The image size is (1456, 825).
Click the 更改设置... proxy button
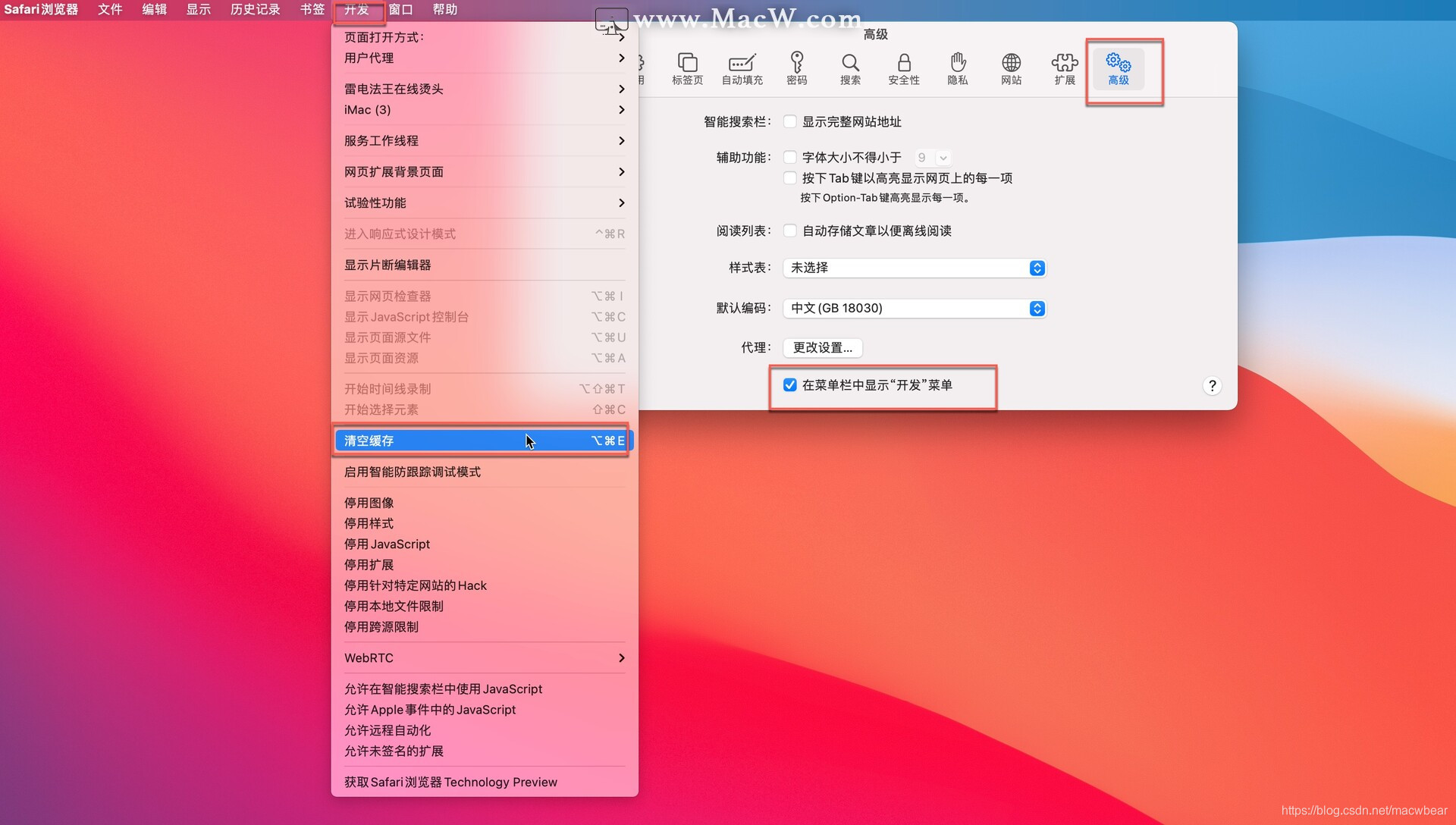click(823, 348)
